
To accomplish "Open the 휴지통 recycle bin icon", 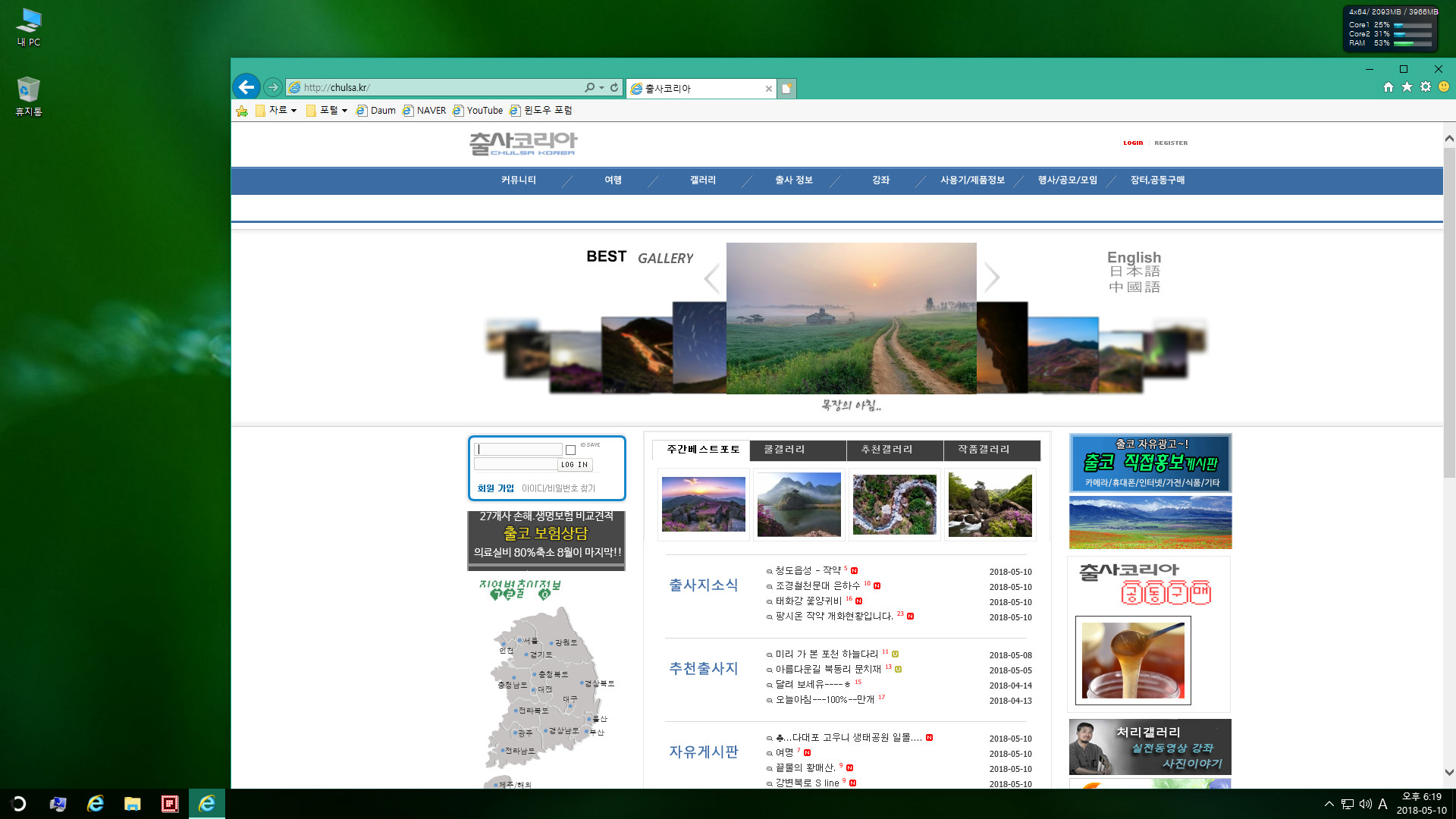I will pyautogui.click(x=29, y=96).
